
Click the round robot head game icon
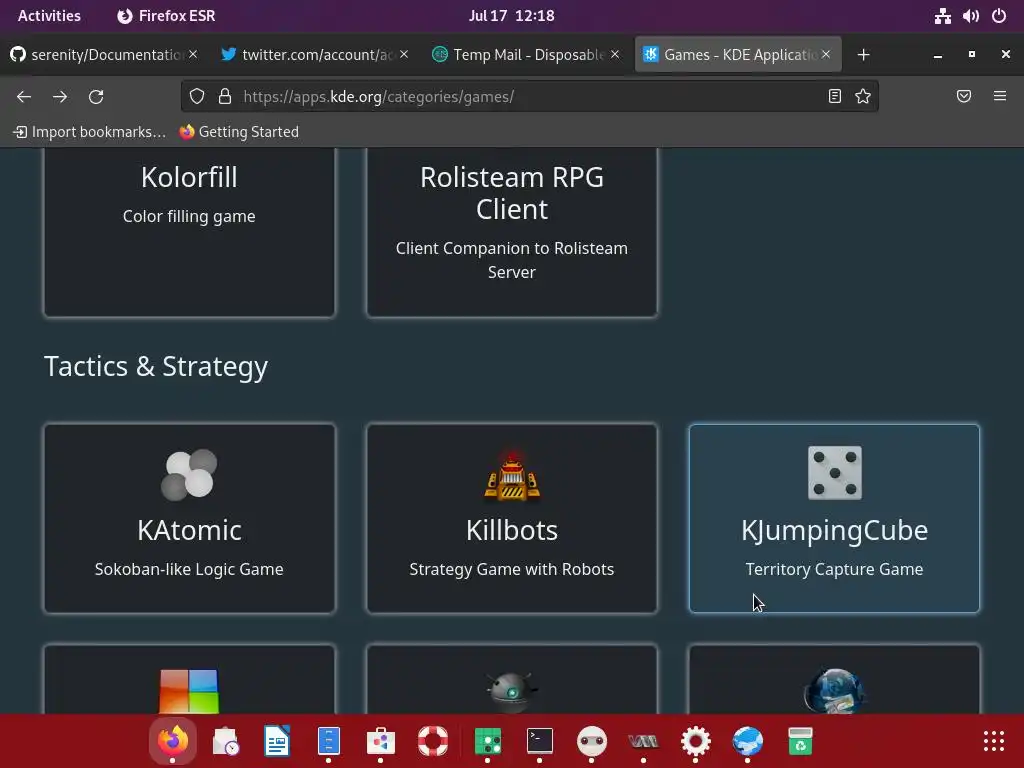point(512,692)
